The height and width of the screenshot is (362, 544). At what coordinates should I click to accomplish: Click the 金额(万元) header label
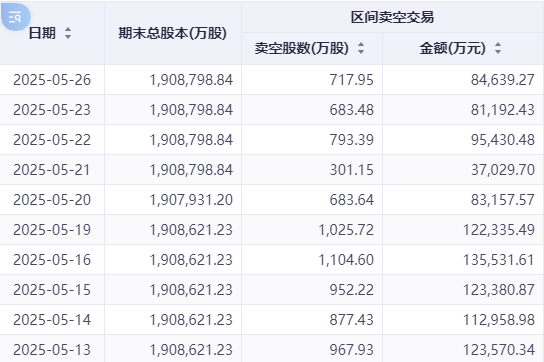(452, 48)
